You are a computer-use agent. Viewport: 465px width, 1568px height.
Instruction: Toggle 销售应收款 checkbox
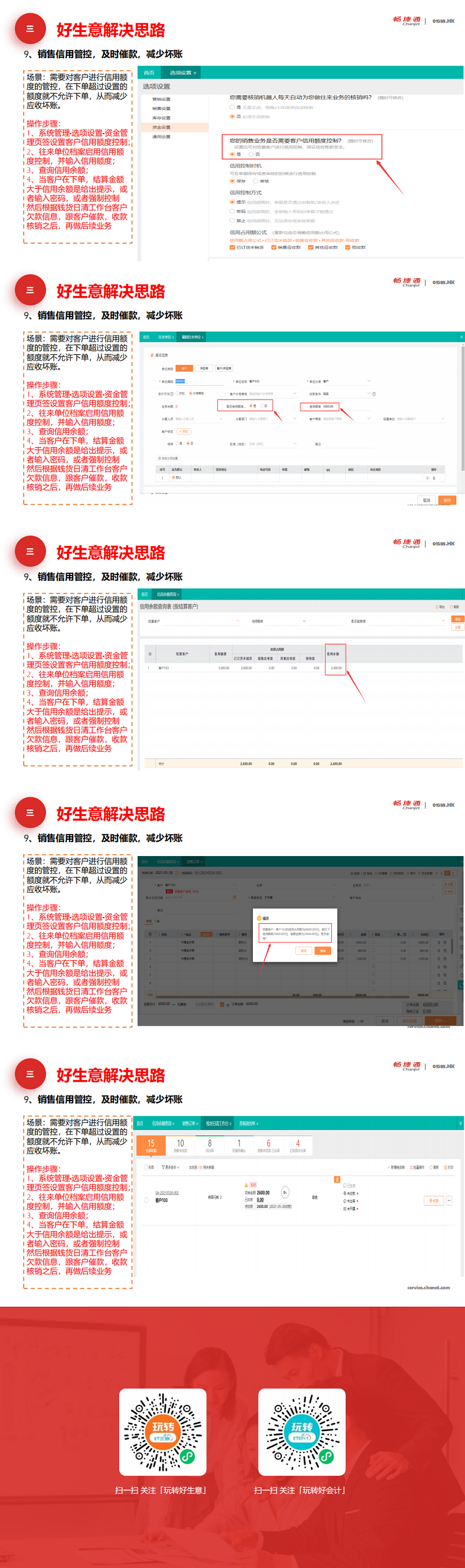pos(274,247)
